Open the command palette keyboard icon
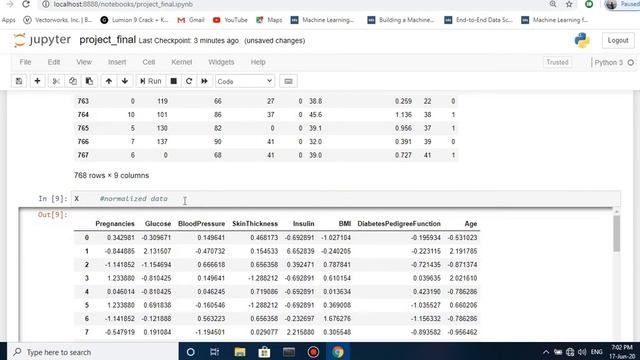Viewport: 640px width, 360px height. (x=288, y=81)
